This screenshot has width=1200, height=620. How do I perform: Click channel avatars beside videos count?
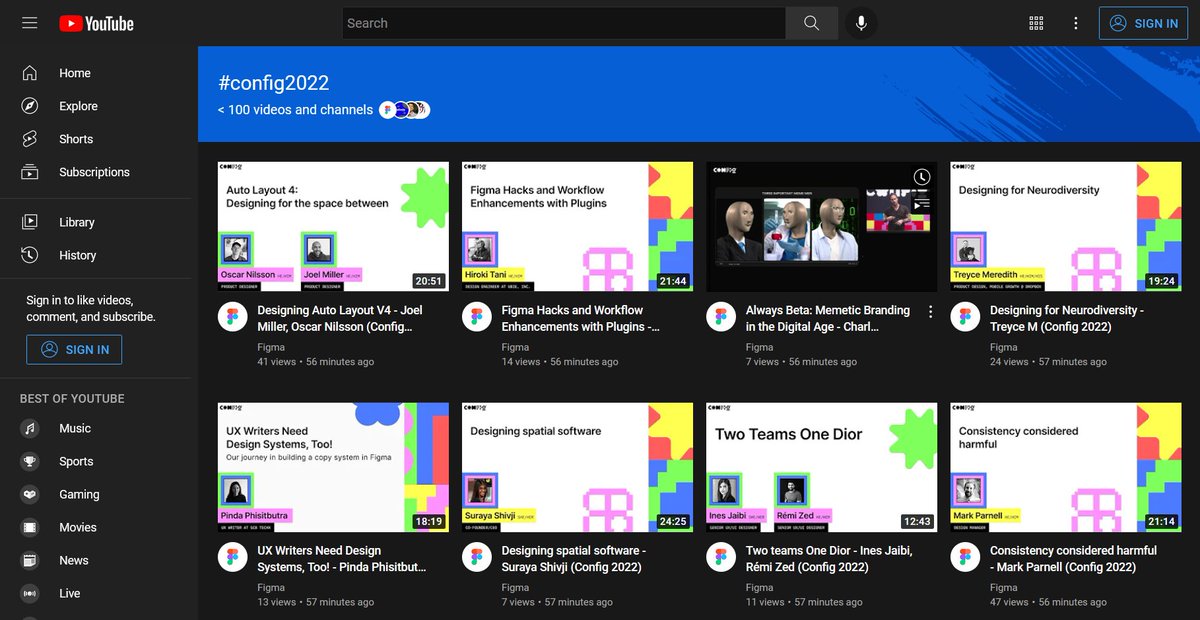(404, 110)
